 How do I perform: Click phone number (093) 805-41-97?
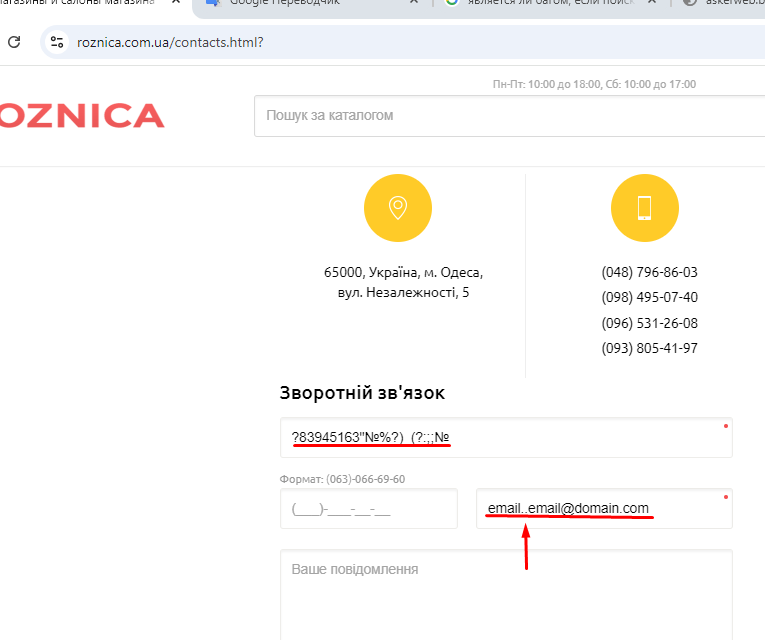coord(649,348)
